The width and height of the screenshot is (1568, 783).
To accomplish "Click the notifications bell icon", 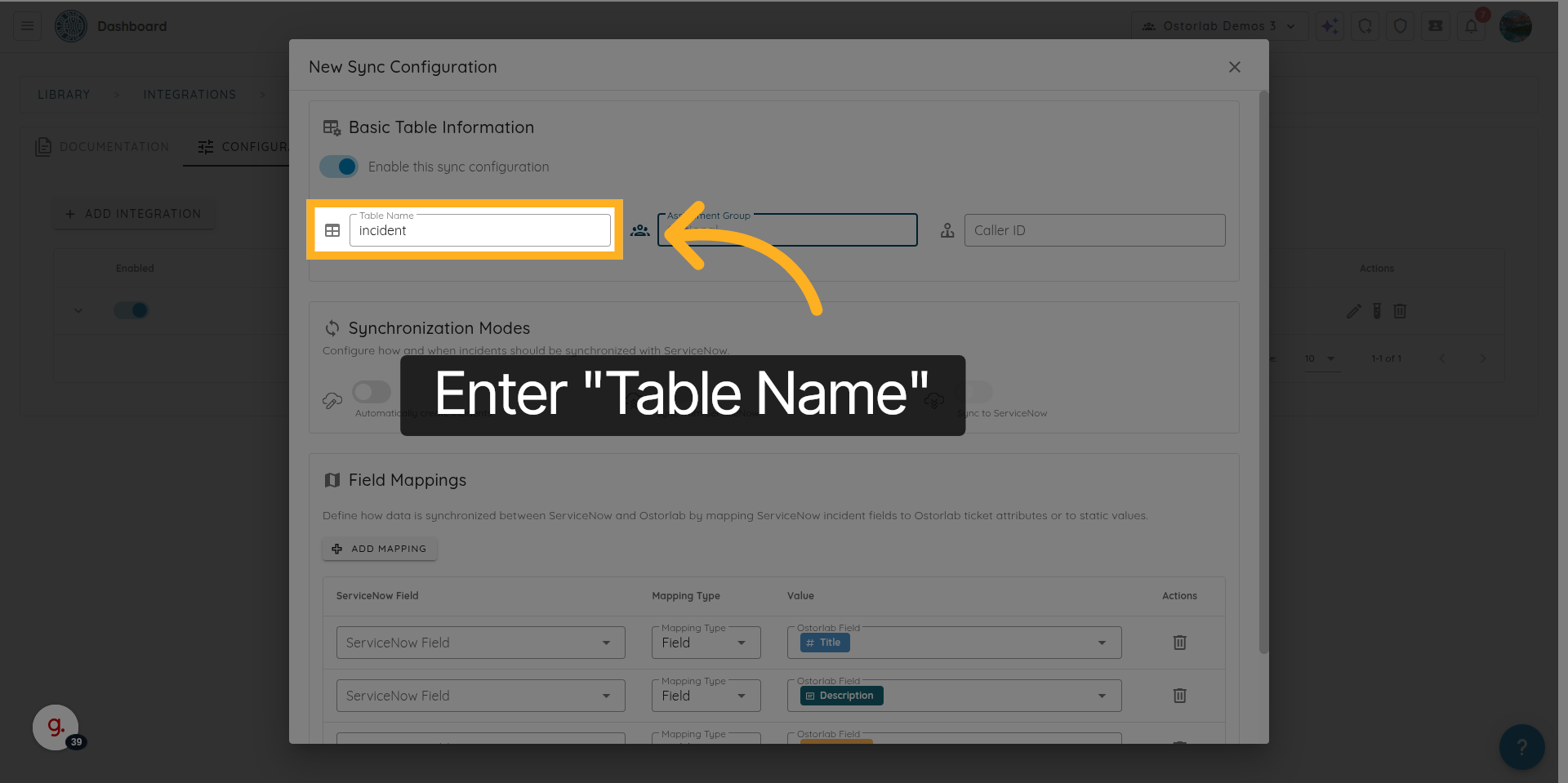I will 1471,26.
